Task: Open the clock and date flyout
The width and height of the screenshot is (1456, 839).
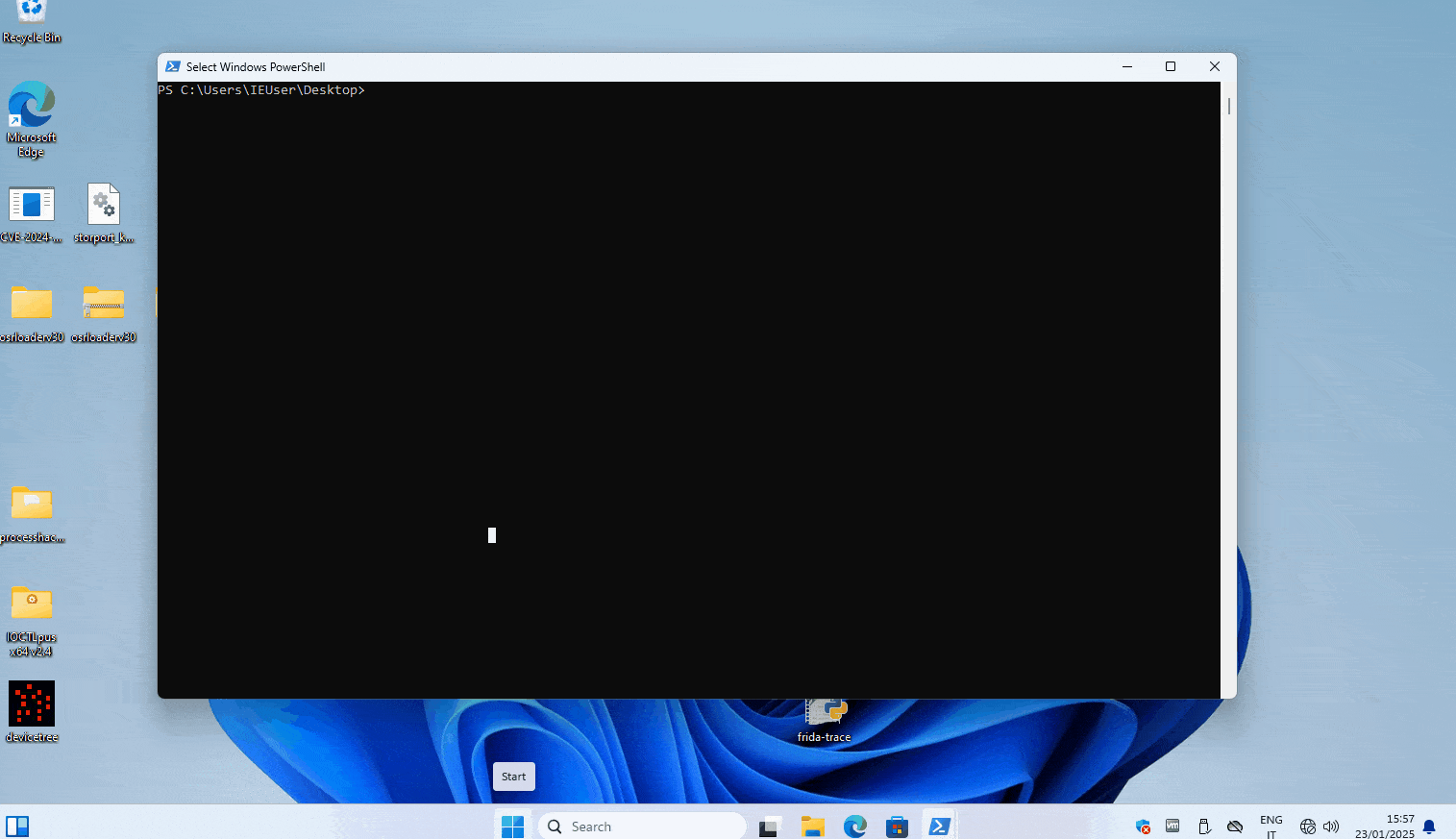Action: tap(1385, 827)
